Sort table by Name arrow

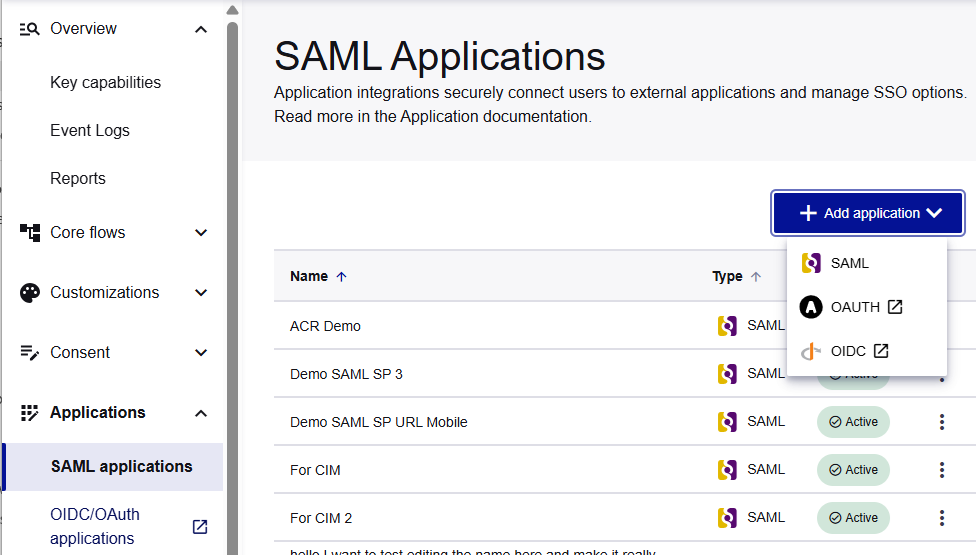[341, 277]
